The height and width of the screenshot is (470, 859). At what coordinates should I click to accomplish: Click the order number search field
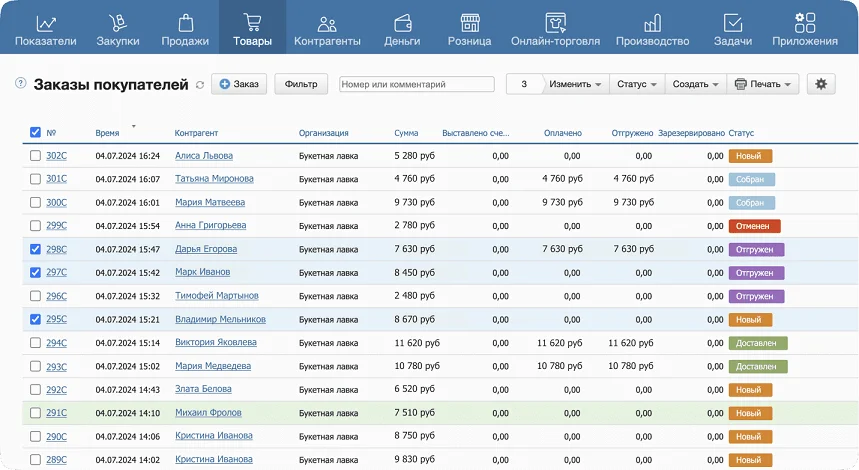(x=416, y=85)
